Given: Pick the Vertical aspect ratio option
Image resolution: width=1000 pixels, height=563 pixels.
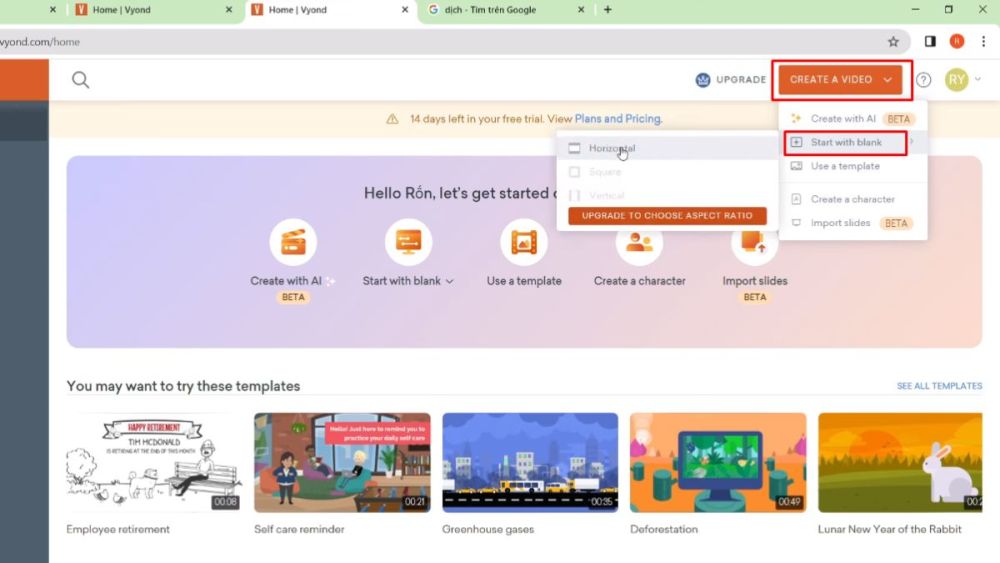Looking at the screenshot, I should [666, 195].
